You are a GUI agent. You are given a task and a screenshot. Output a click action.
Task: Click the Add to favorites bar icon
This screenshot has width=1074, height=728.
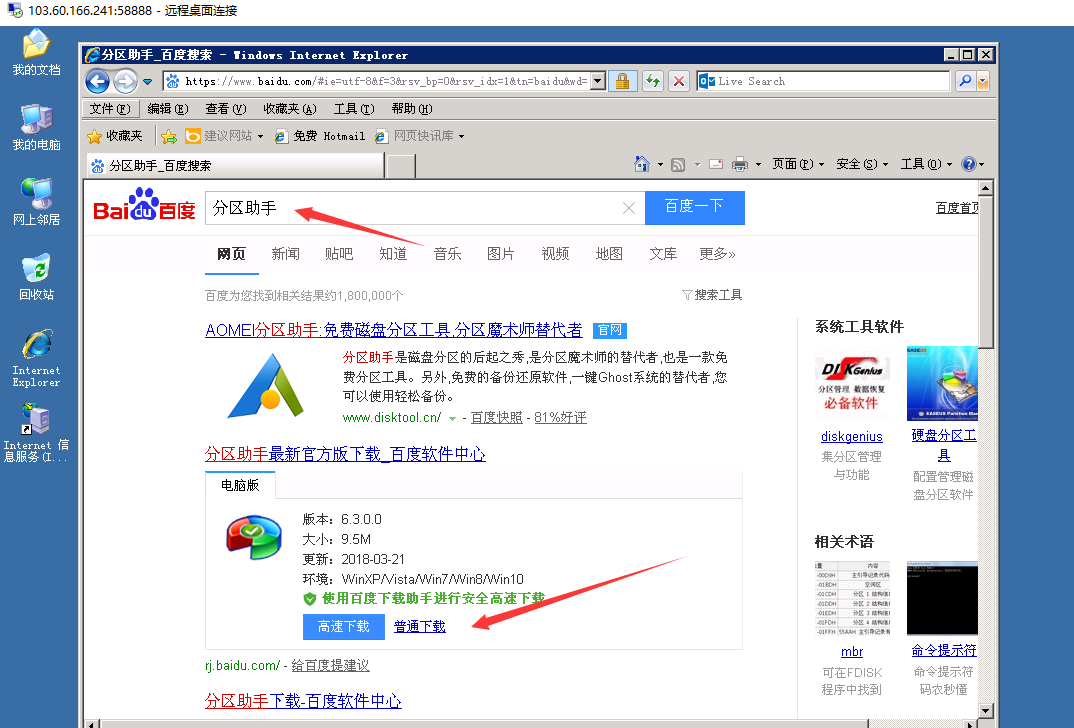pos(168,136)
